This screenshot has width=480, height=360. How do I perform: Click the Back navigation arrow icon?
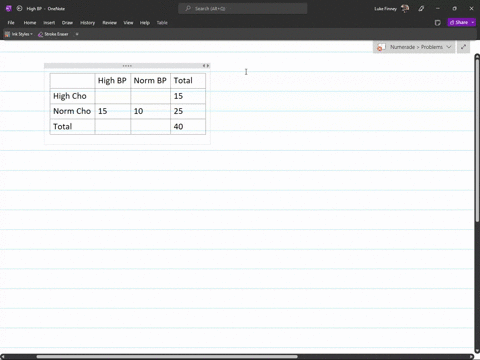point(19,9)
